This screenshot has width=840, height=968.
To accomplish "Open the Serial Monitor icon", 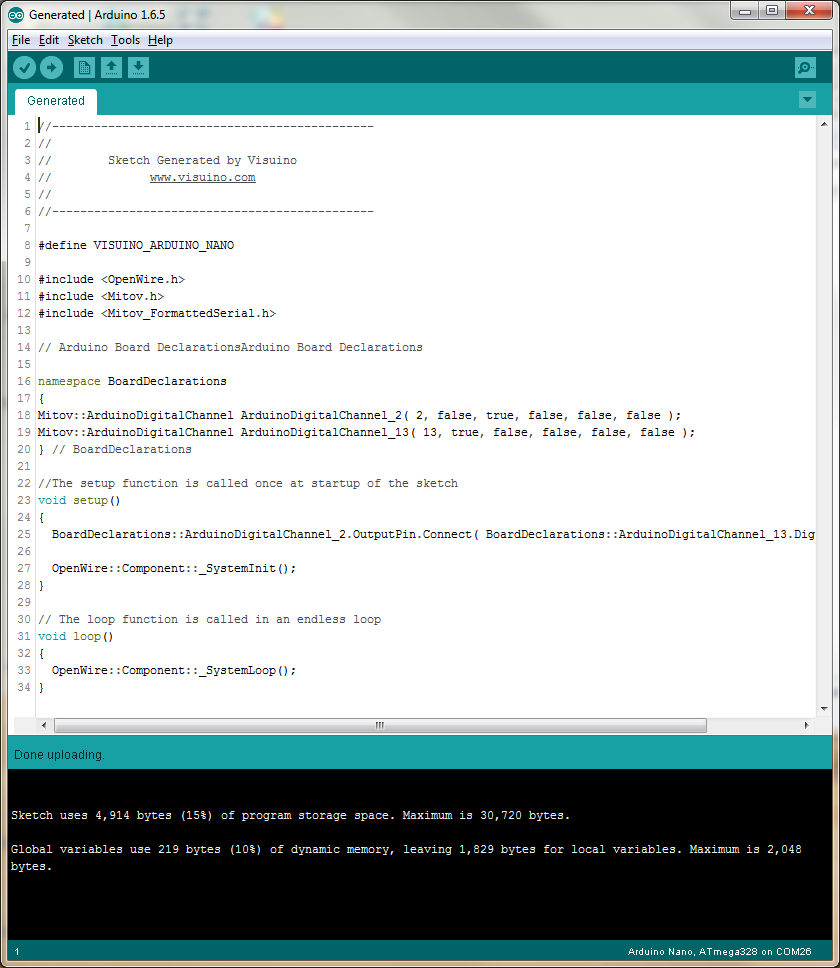I will coord(805,67).
